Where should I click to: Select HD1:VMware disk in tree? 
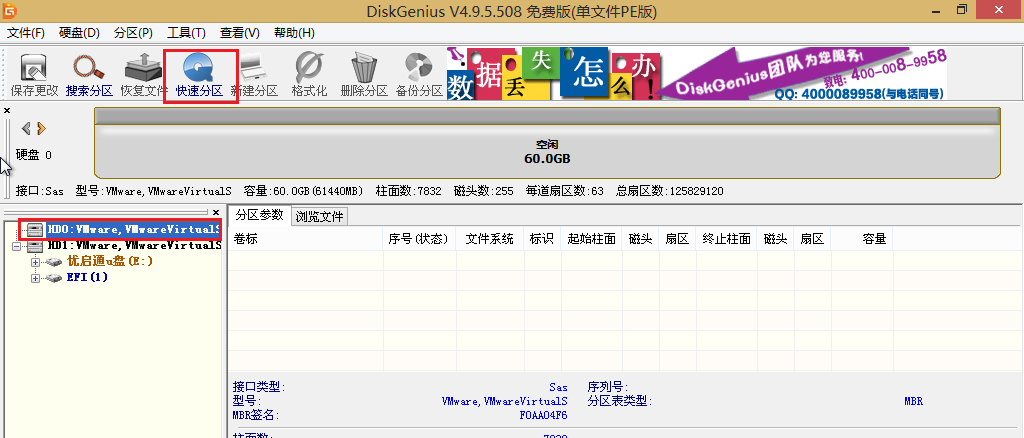tap(134, 246)
